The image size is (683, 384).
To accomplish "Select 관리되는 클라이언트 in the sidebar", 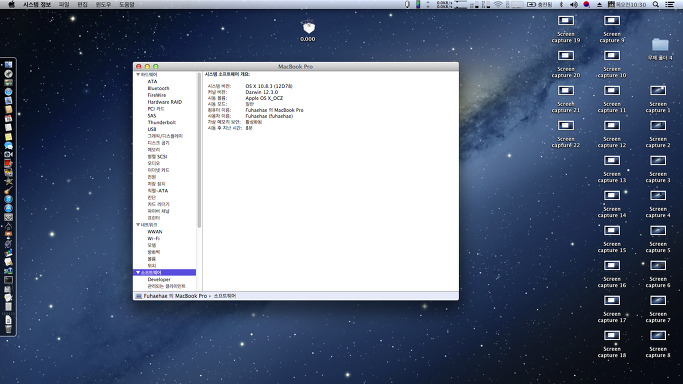I will (166, 286).
